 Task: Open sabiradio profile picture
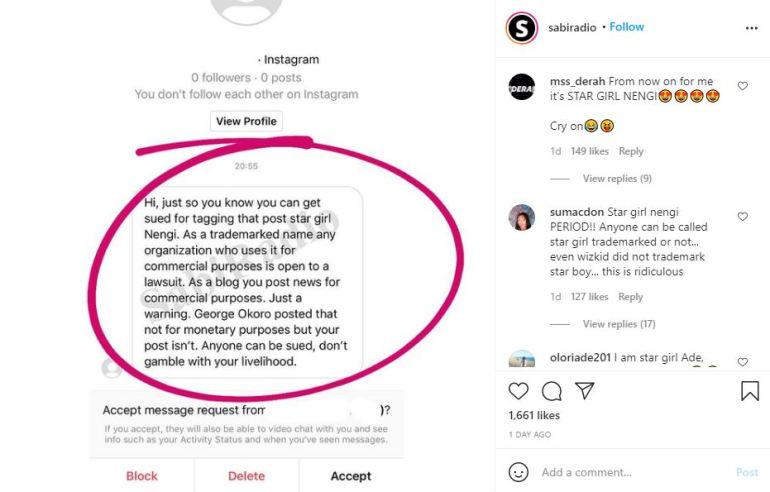pyautogui.click(x=521, y=28)
